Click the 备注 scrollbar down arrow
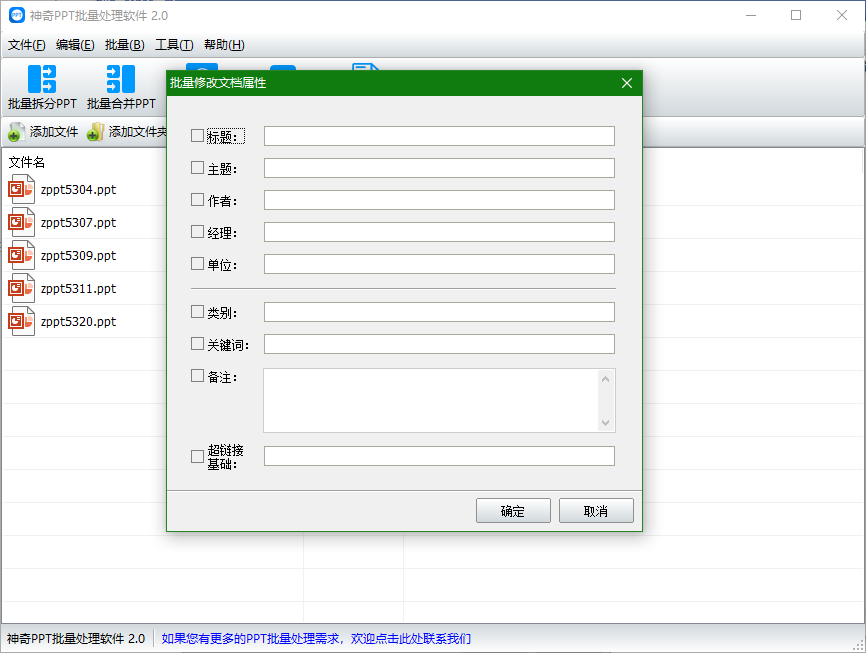 click(x=605, y=423)
